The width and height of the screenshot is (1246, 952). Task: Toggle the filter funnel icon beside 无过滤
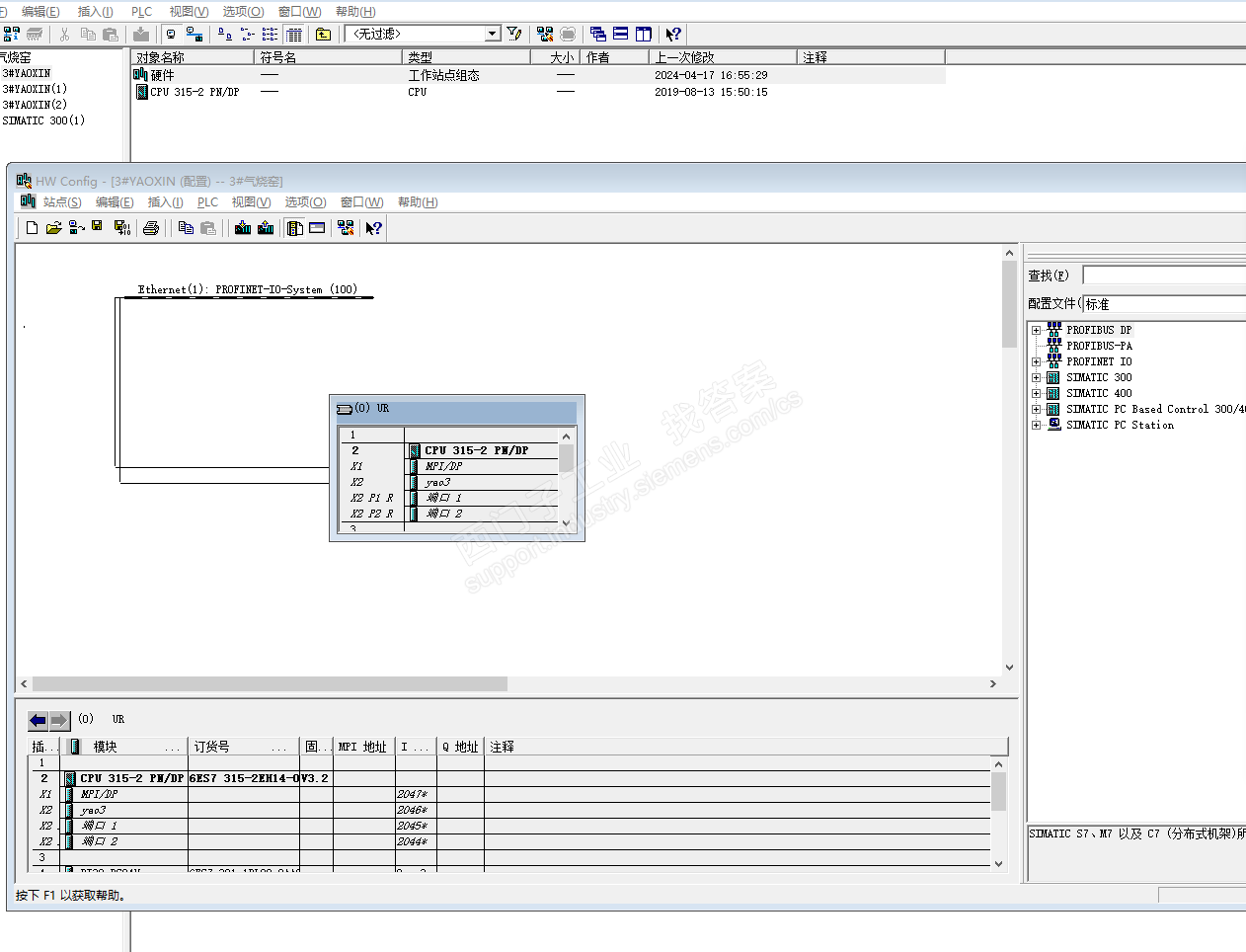[514, 34]
